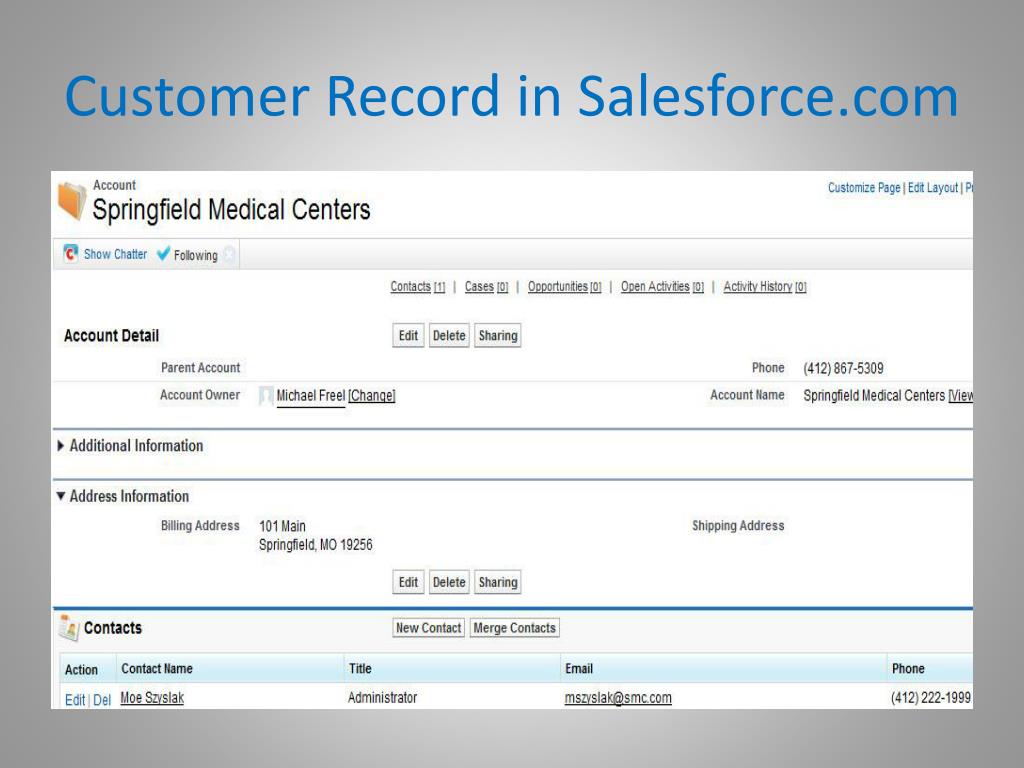Click the account phone (412) 867-5309
1024x768 pixels.
(843, 368)
